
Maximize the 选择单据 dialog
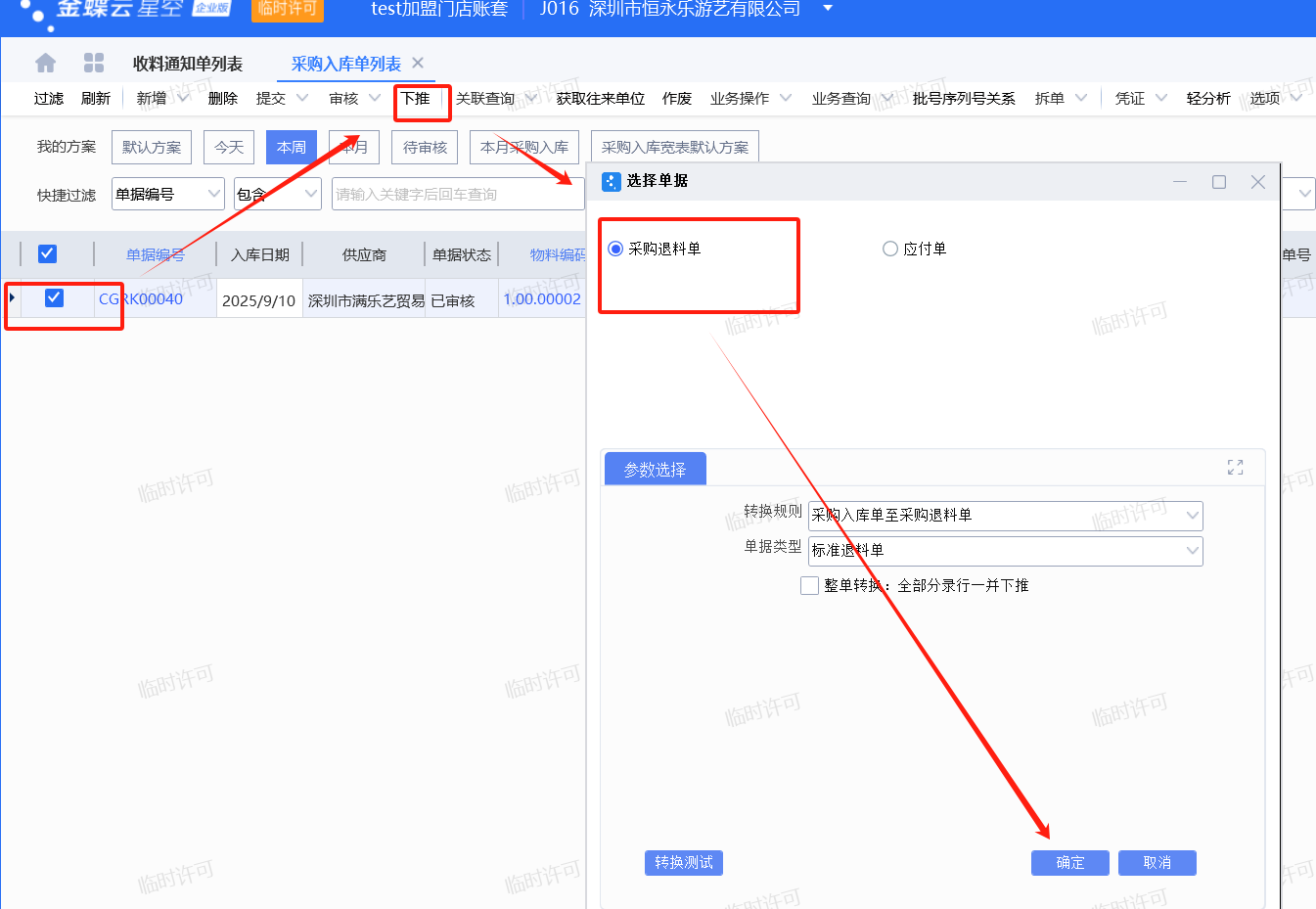tap(1218, 182)
